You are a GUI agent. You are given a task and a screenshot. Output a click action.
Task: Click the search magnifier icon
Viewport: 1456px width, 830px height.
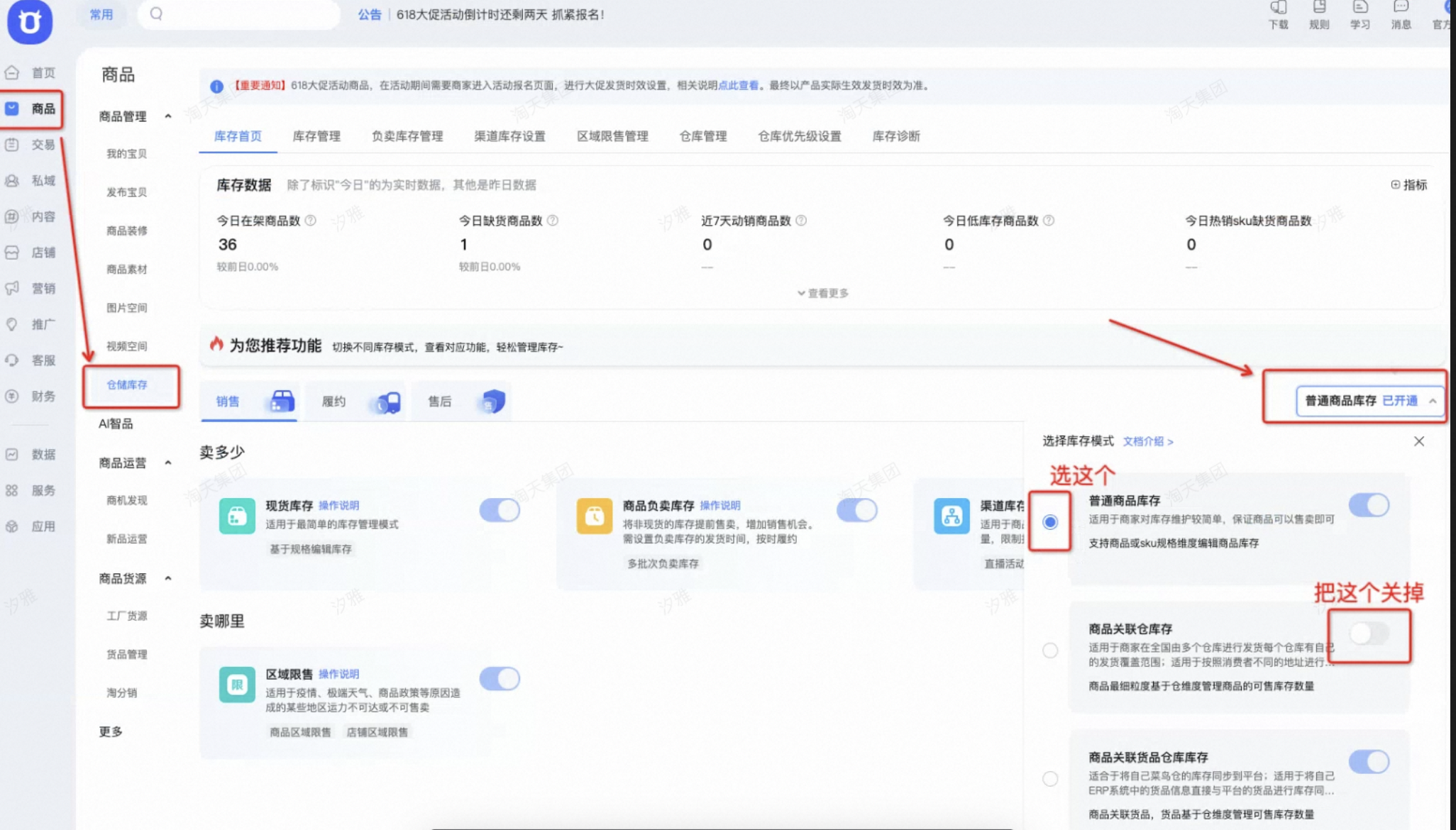click(156, 13)
